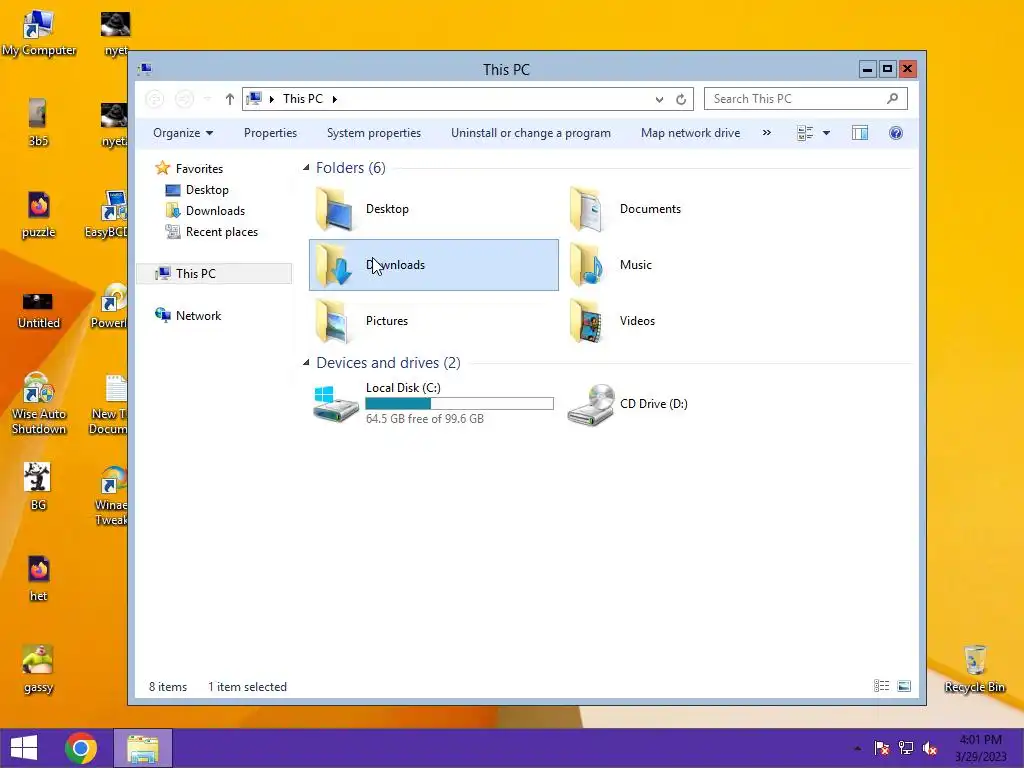Click the Properties toolbar command
The image size is (1024, 768).
point(270,133)
